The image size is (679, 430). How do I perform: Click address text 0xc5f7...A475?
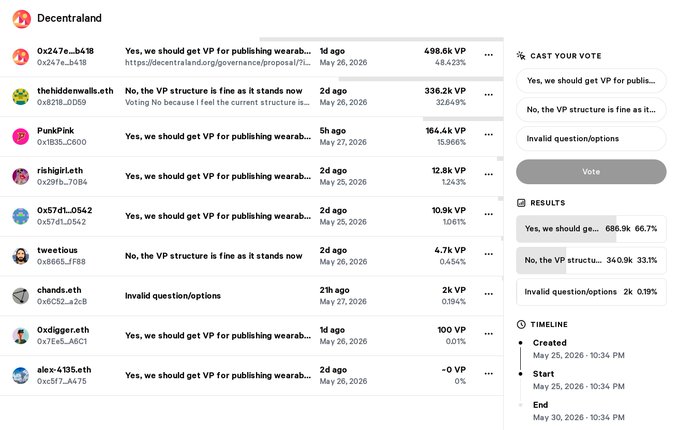(61, 381)
